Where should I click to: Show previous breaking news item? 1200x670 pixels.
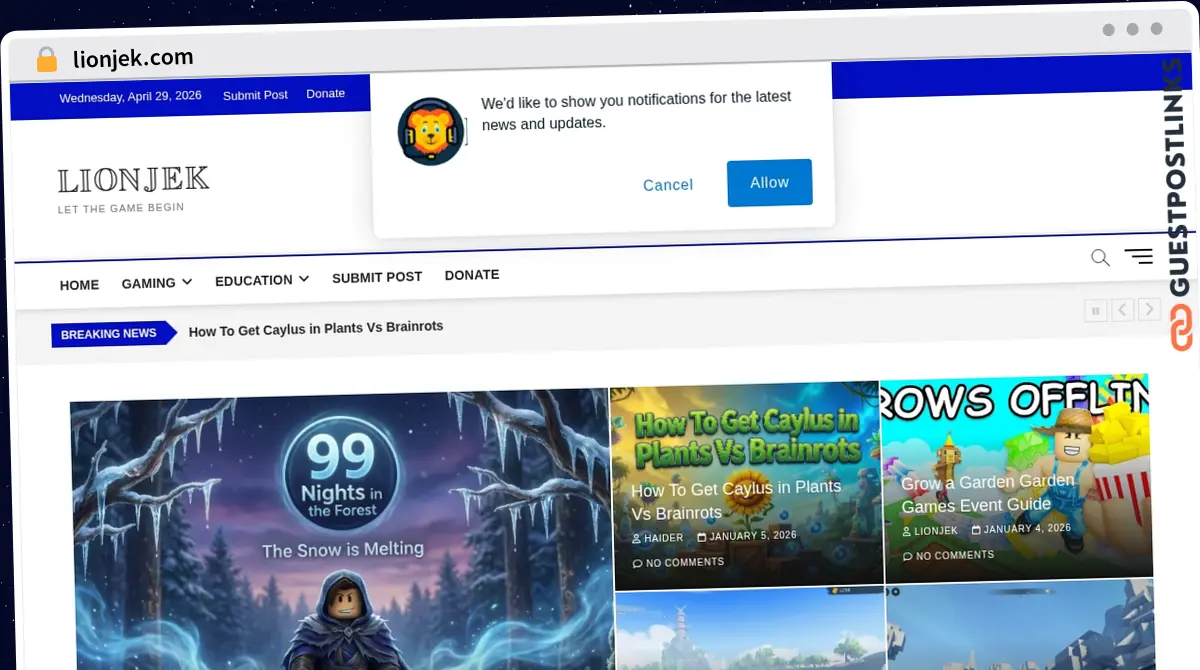click(x=1123, y=310)
